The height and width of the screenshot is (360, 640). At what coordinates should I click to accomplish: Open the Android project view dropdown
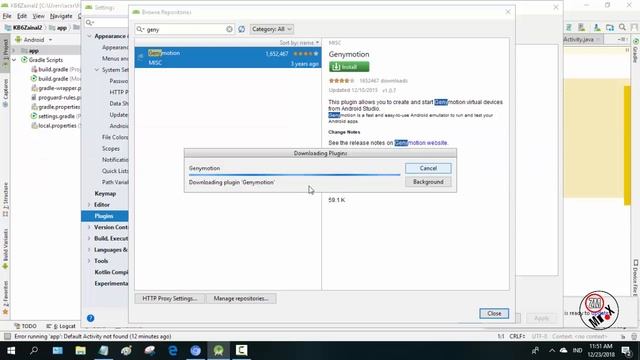pos(34,40)
